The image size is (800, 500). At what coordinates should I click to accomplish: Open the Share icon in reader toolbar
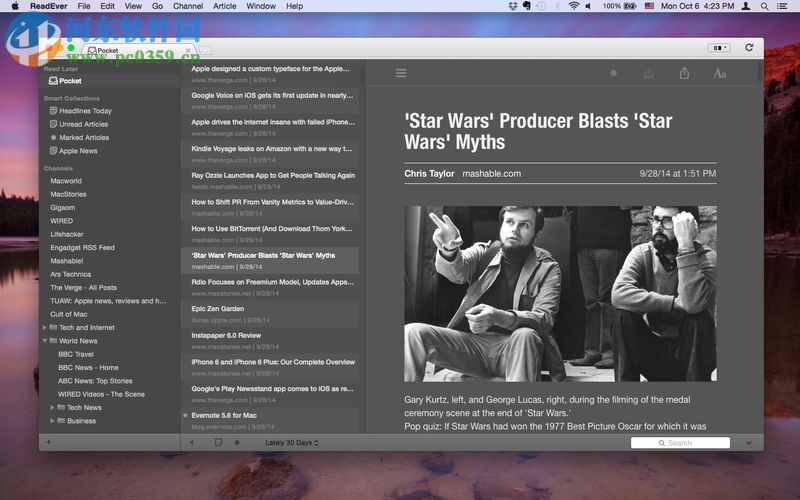[x=684, y=73]
